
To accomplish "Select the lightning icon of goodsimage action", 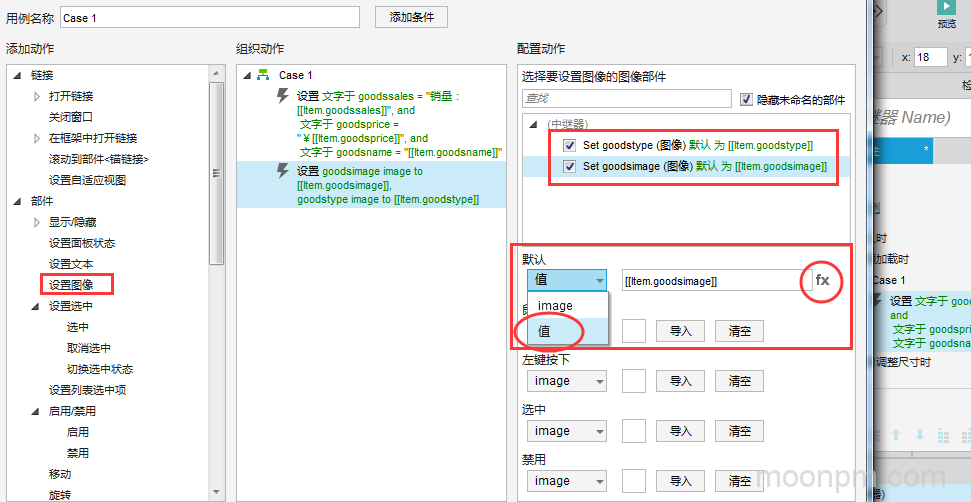I will pos(284,171).
